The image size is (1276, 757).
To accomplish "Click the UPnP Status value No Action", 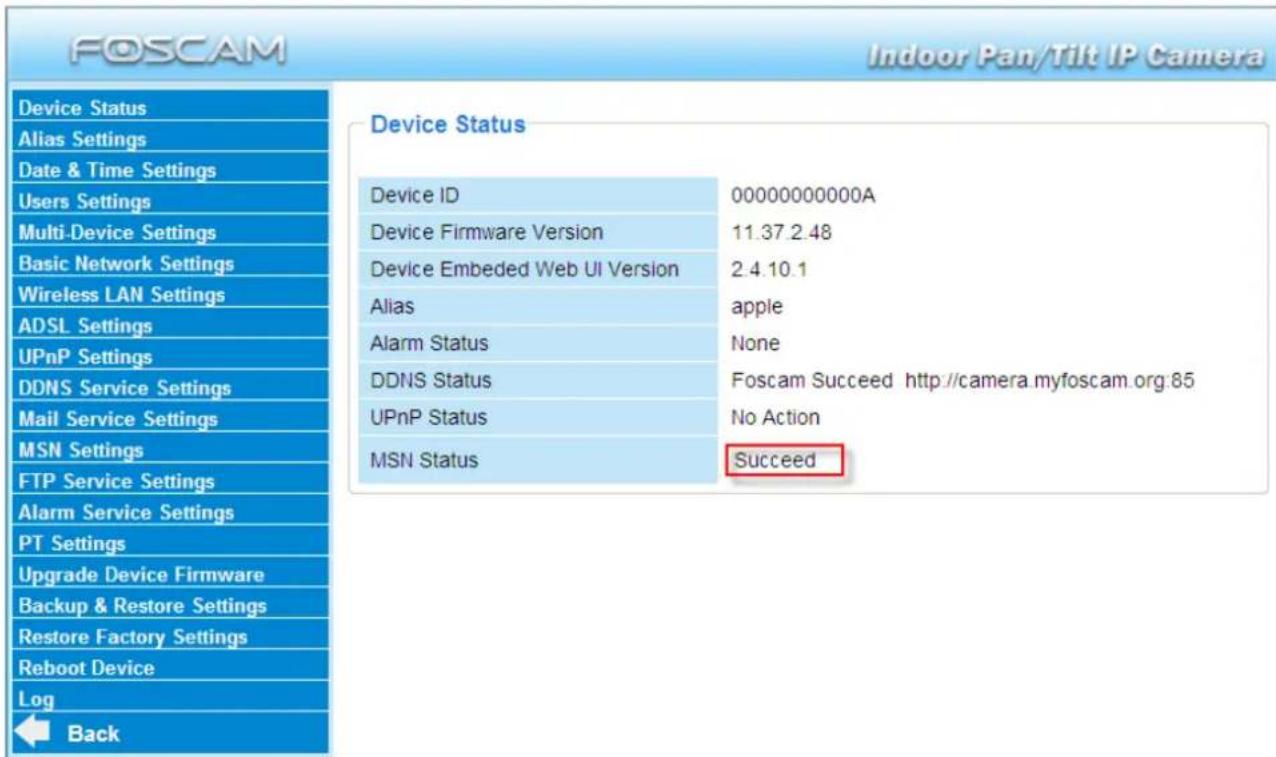I will point(775,417).
